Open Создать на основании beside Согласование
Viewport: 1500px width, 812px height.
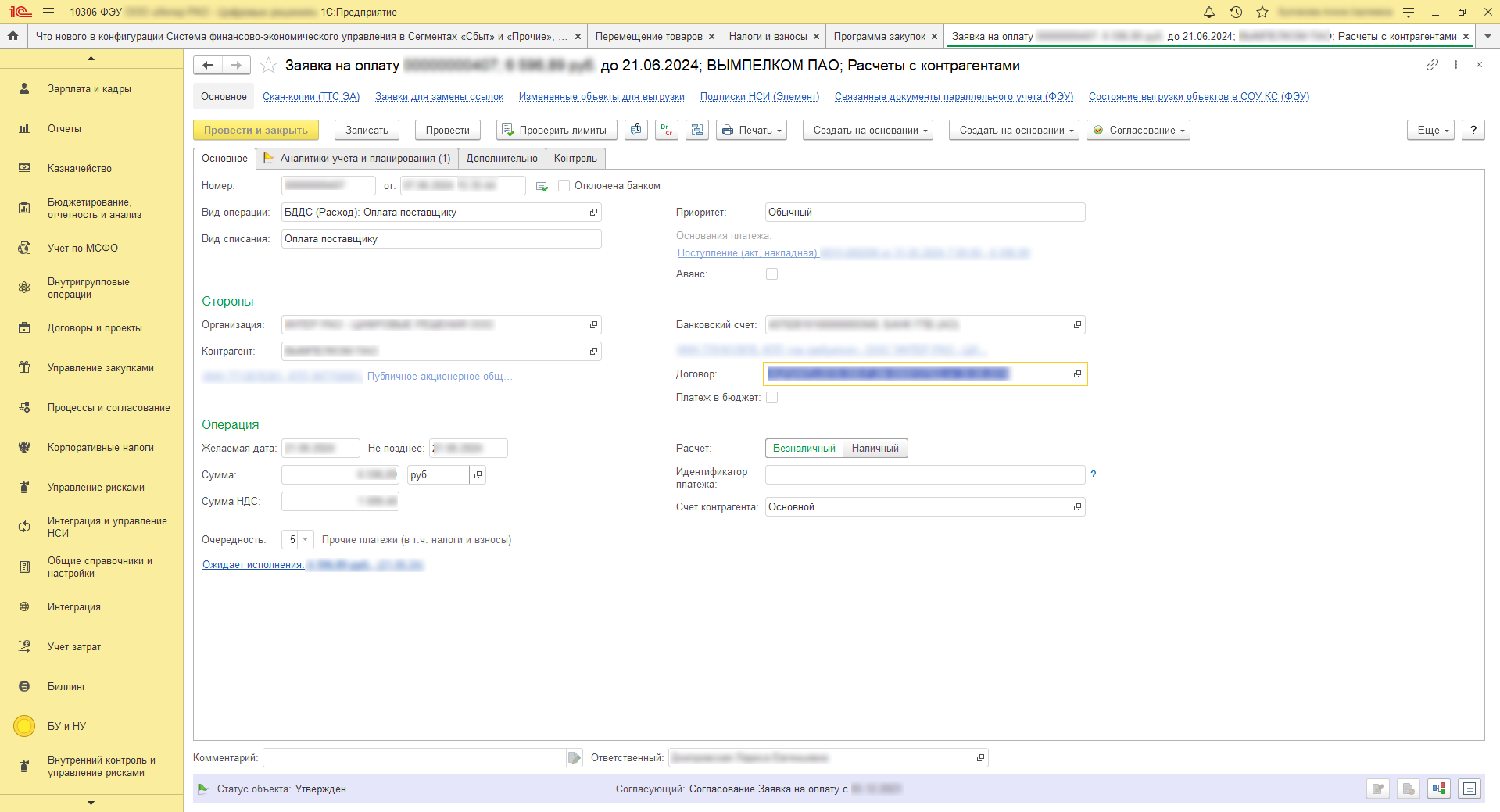[x=1014, y=130]
